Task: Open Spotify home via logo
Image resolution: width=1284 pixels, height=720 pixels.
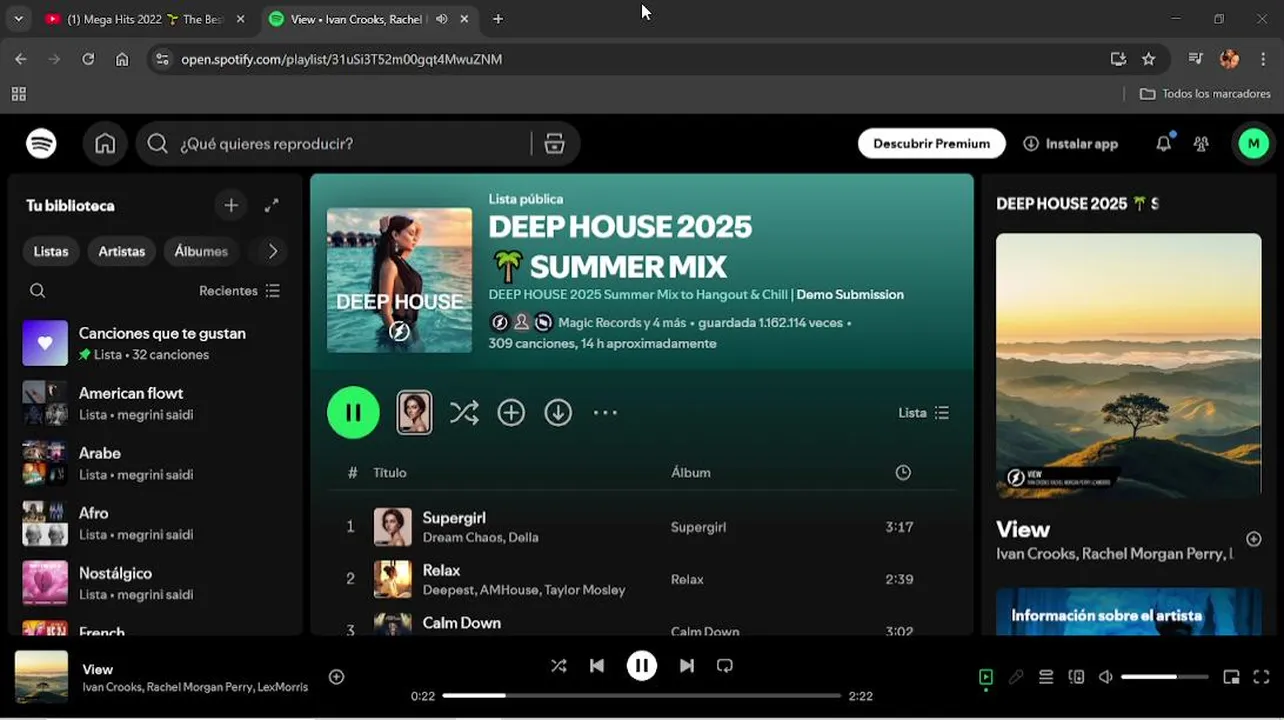Action: pos(41,144)
